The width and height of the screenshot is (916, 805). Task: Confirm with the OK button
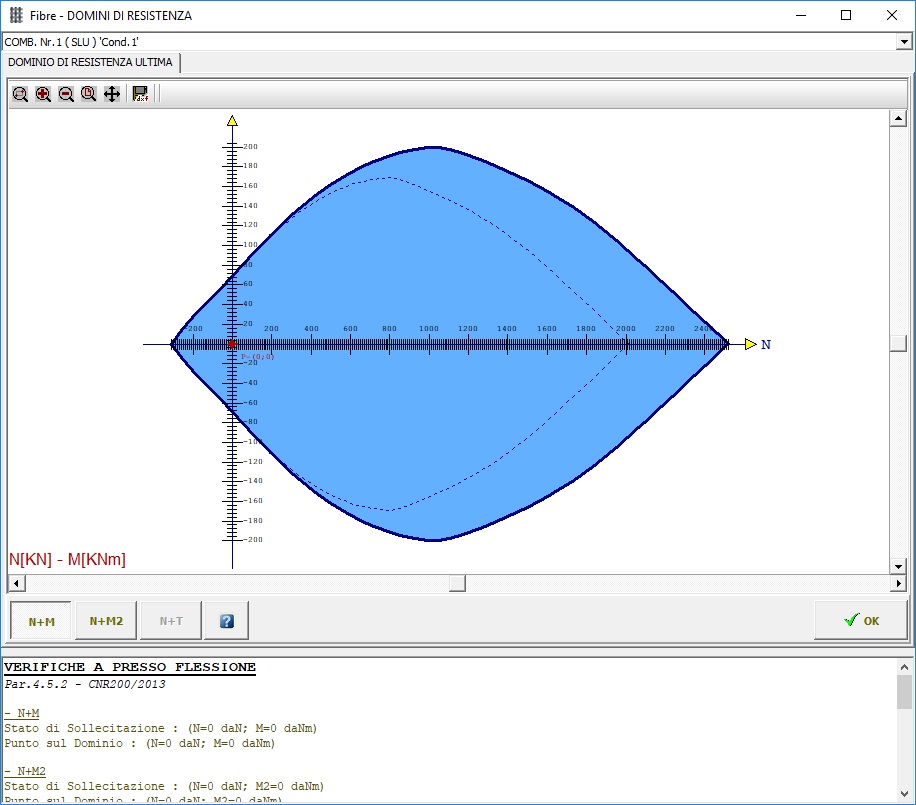click(x=862, y=620)
